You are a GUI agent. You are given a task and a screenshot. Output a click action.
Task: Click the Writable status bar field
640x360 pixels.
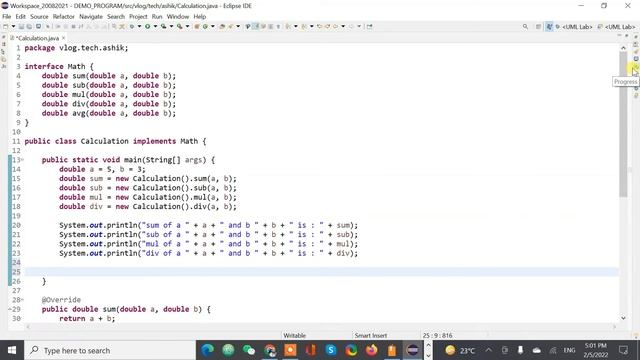(x=294, y=336)
